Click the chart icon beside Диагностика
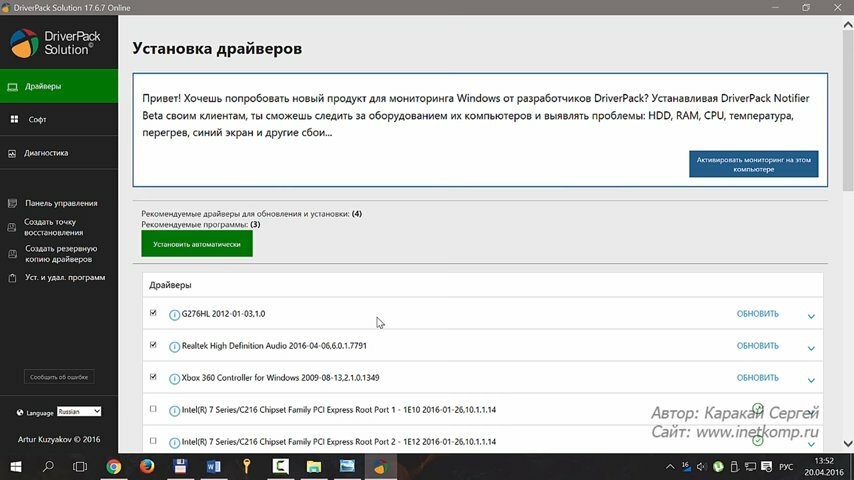 coord(12,154)
